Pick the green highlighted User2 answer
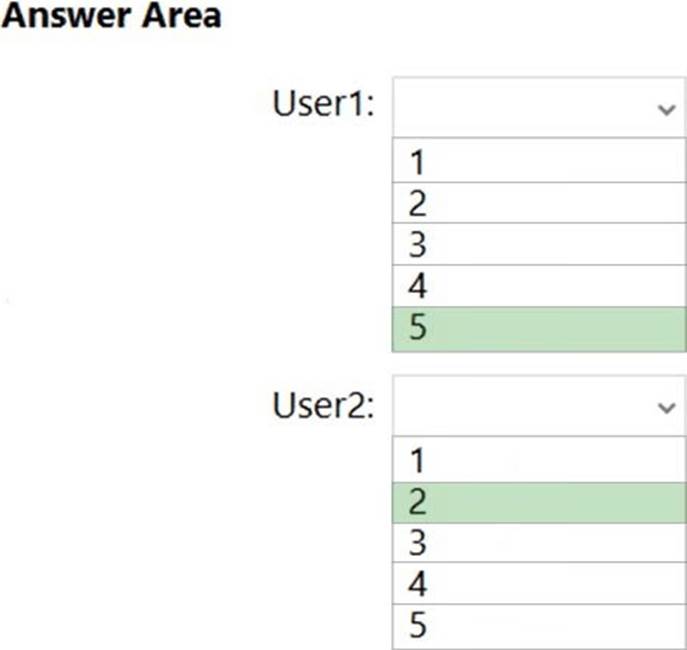Image resolution: width=687 pixels, height=650 pixels. click(538, 501)
